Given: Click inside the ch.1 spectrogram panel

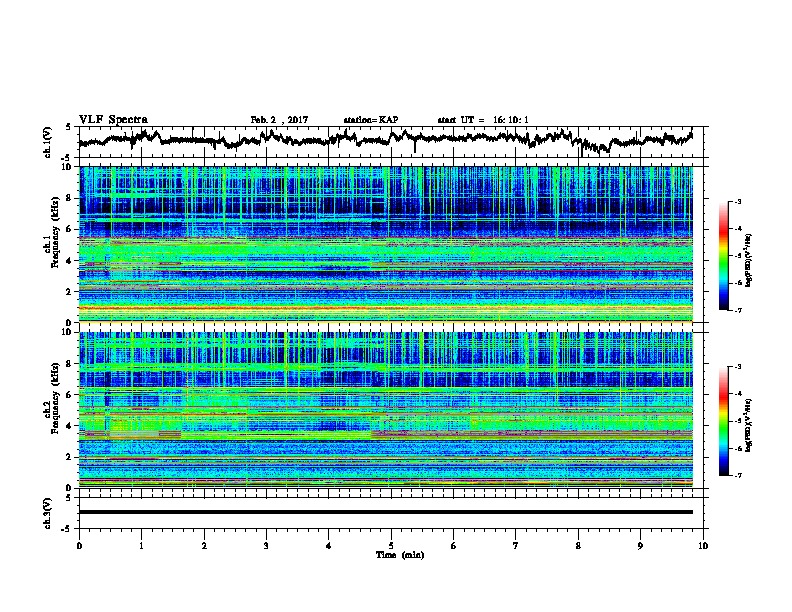Looking at the screenshot, I should click(386, 244).
